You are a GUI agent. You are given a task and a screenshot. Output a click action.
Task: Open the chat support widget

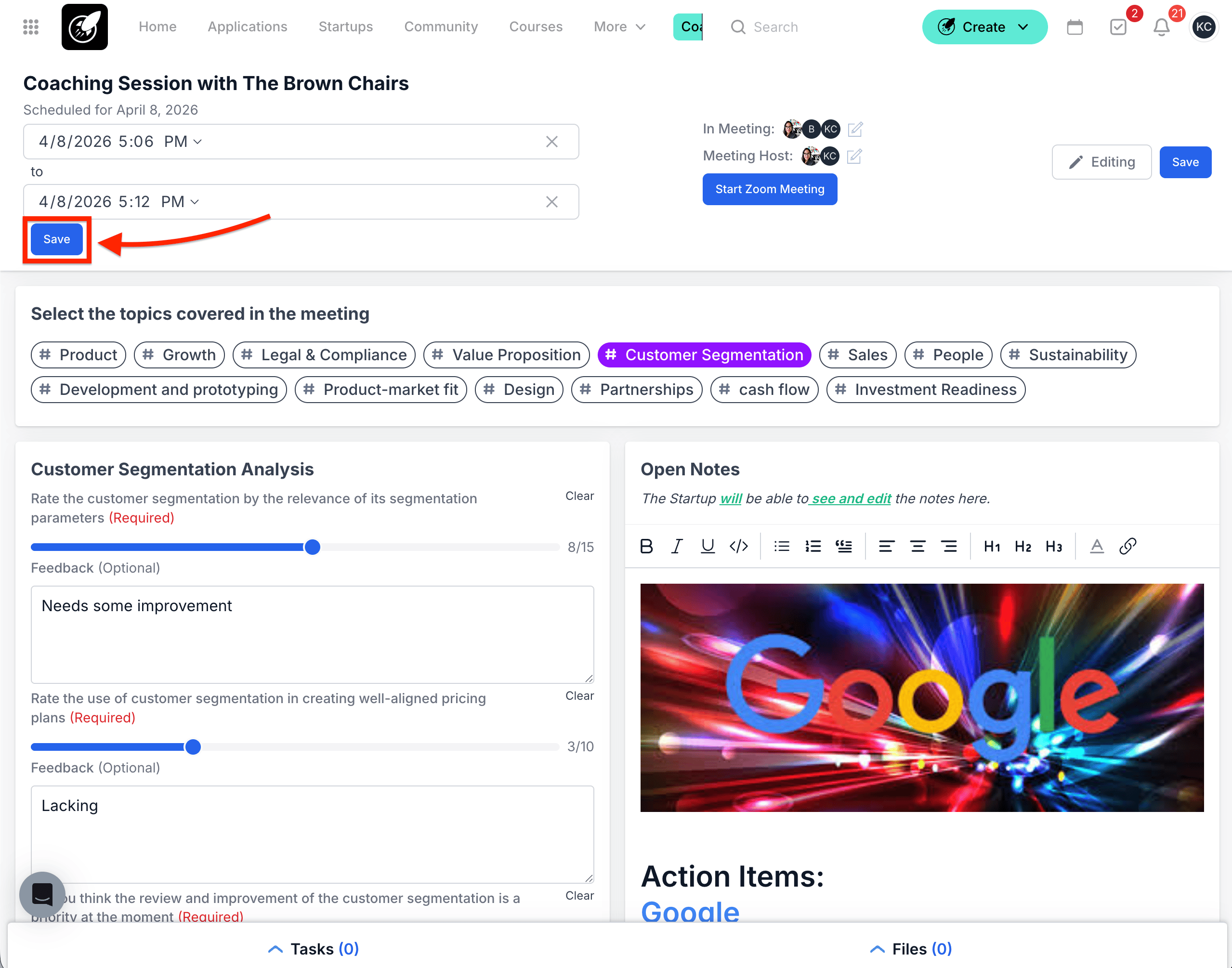(42, 894)
